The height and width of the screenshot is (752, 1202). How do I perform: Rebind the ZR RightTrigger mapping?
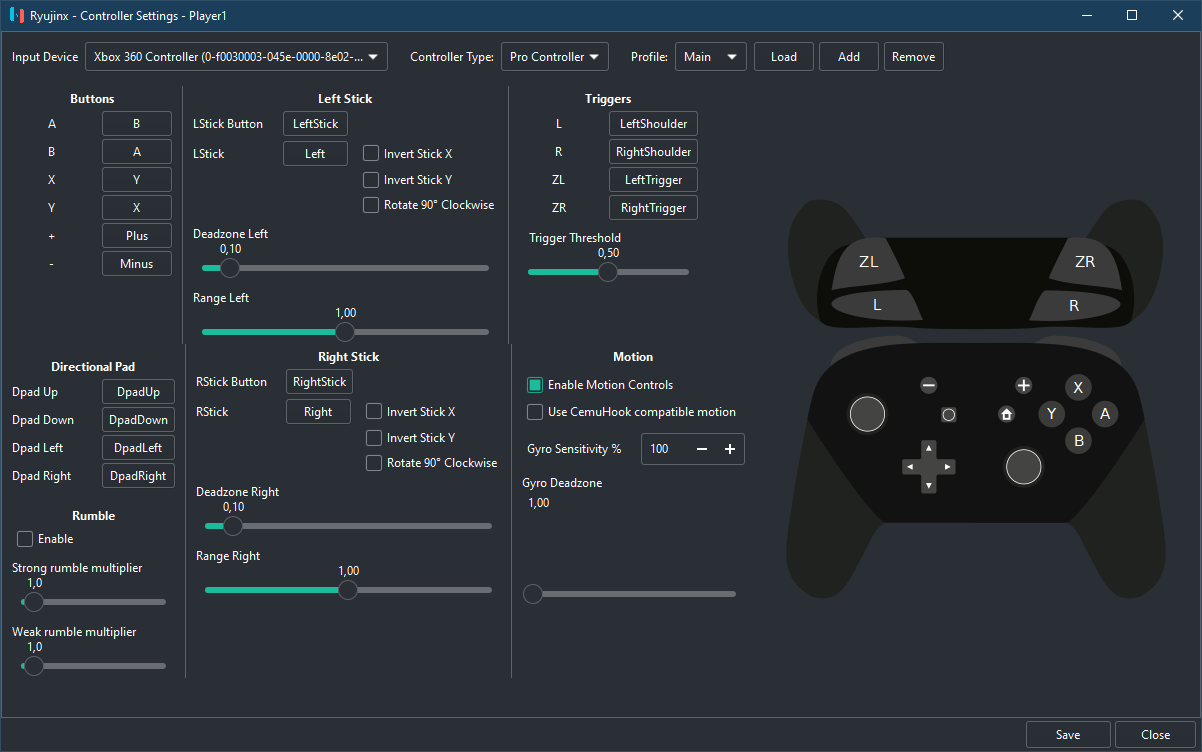point(653,208)
